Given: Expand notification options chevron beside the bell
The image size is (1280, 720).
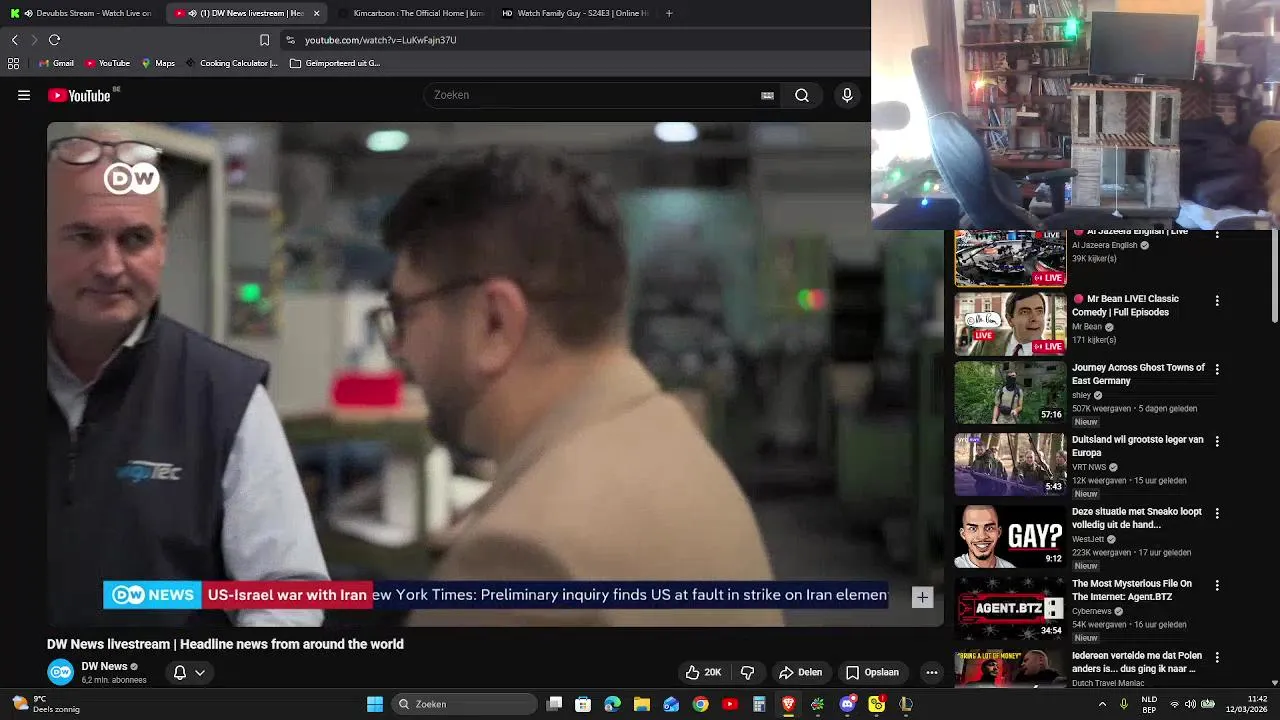Looking at the screenshot, I should (200, 672).
